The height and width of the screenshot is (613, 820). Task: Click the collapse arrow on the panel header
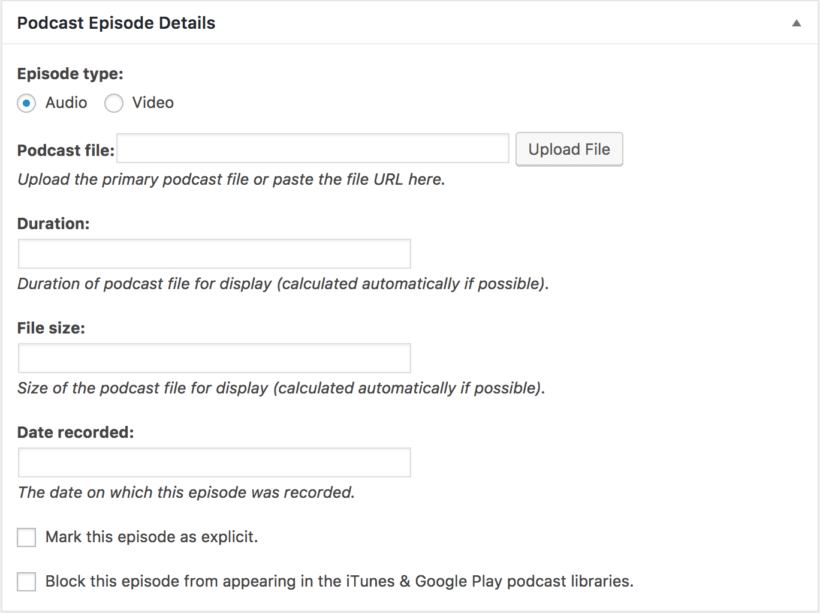tap(797, 21)
